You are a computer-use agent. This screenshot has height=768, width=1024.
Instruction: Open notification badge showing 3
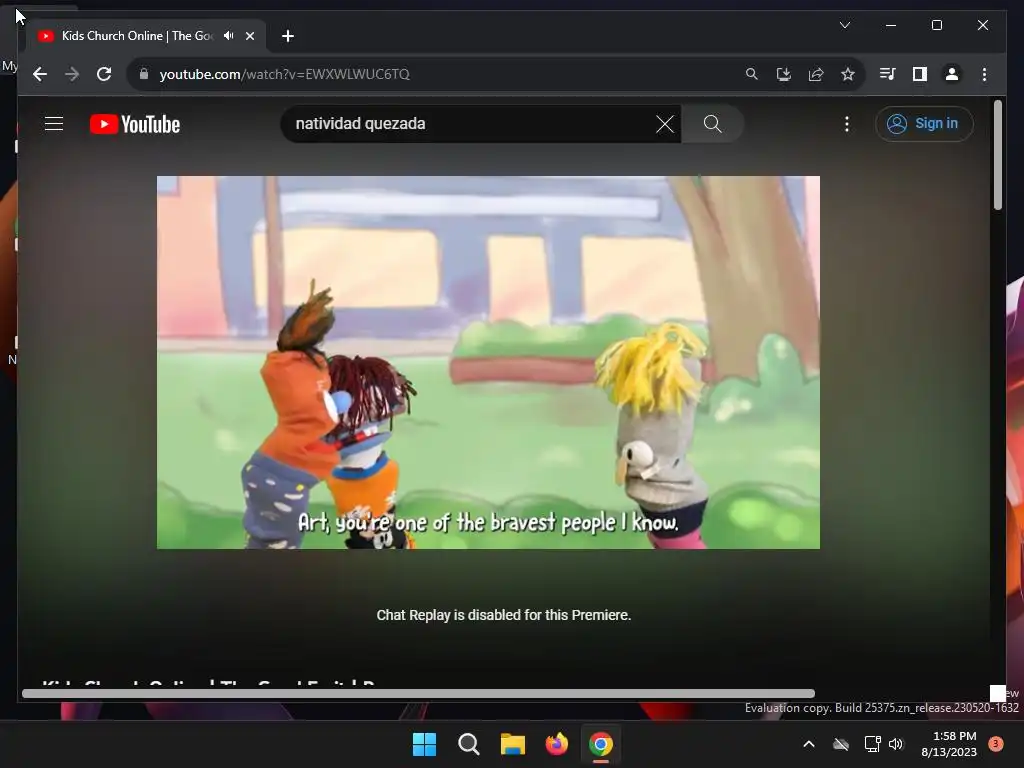tap(996, 744)
